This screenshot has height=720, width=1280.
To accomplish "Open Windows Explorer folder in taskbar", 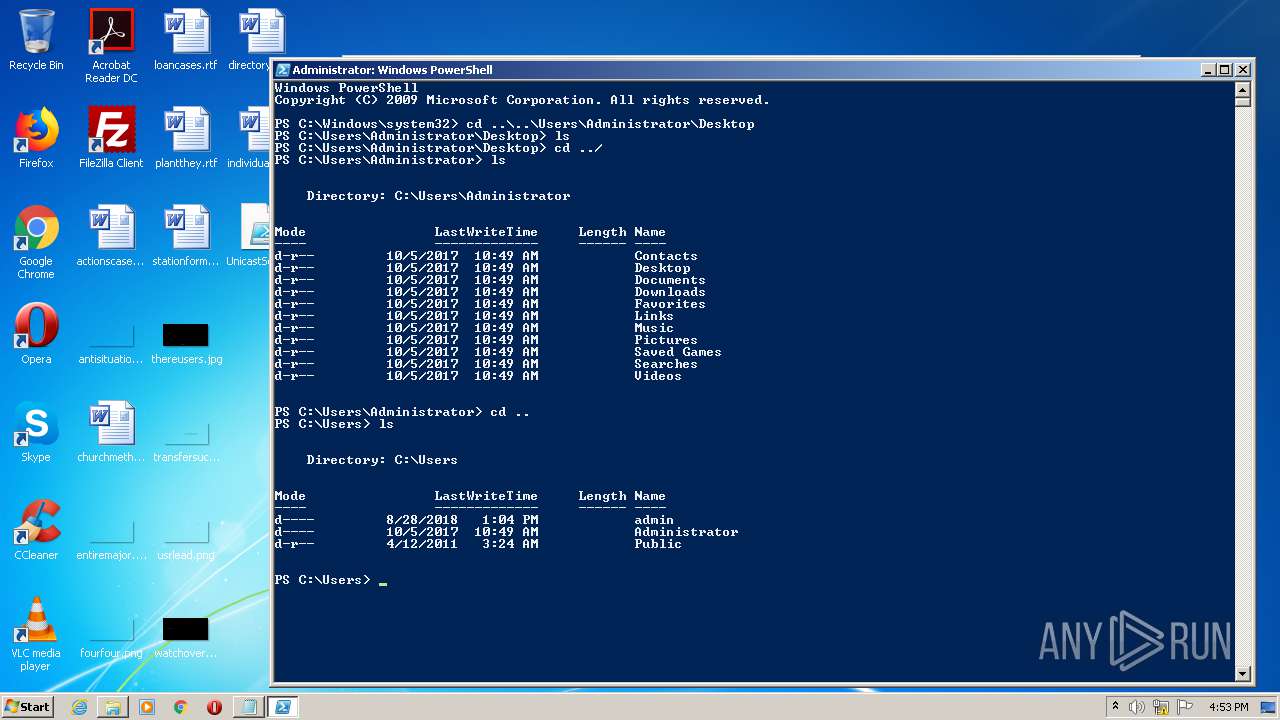I will 113,707.
